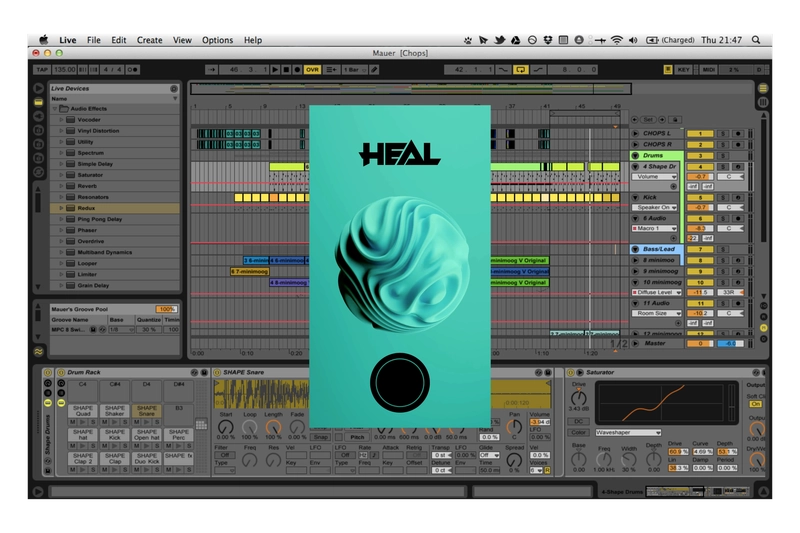
Task: Click the Punch-In switch
Action: pos(503,69)
